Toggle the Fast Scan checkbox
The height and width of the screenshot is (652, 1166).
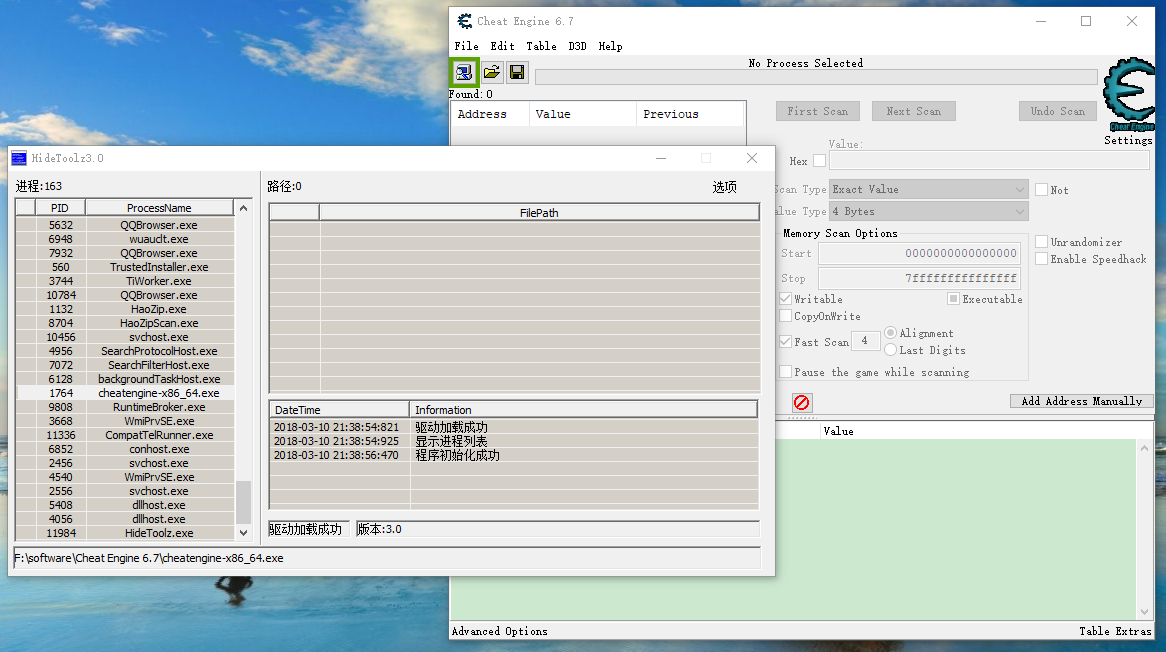pos(785,342)
